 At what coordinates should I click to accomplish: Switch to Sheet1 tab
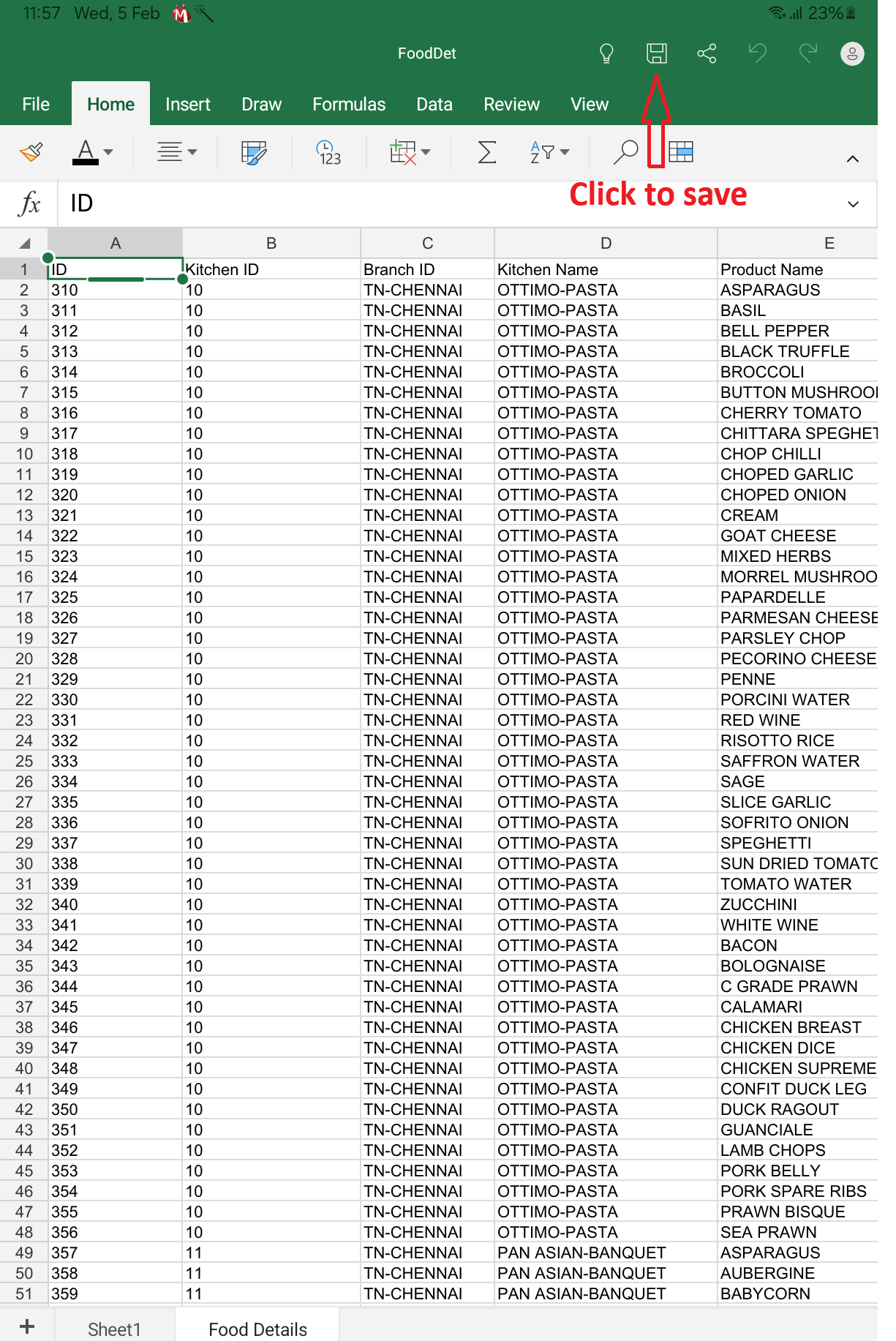[x=114, y=1329]
